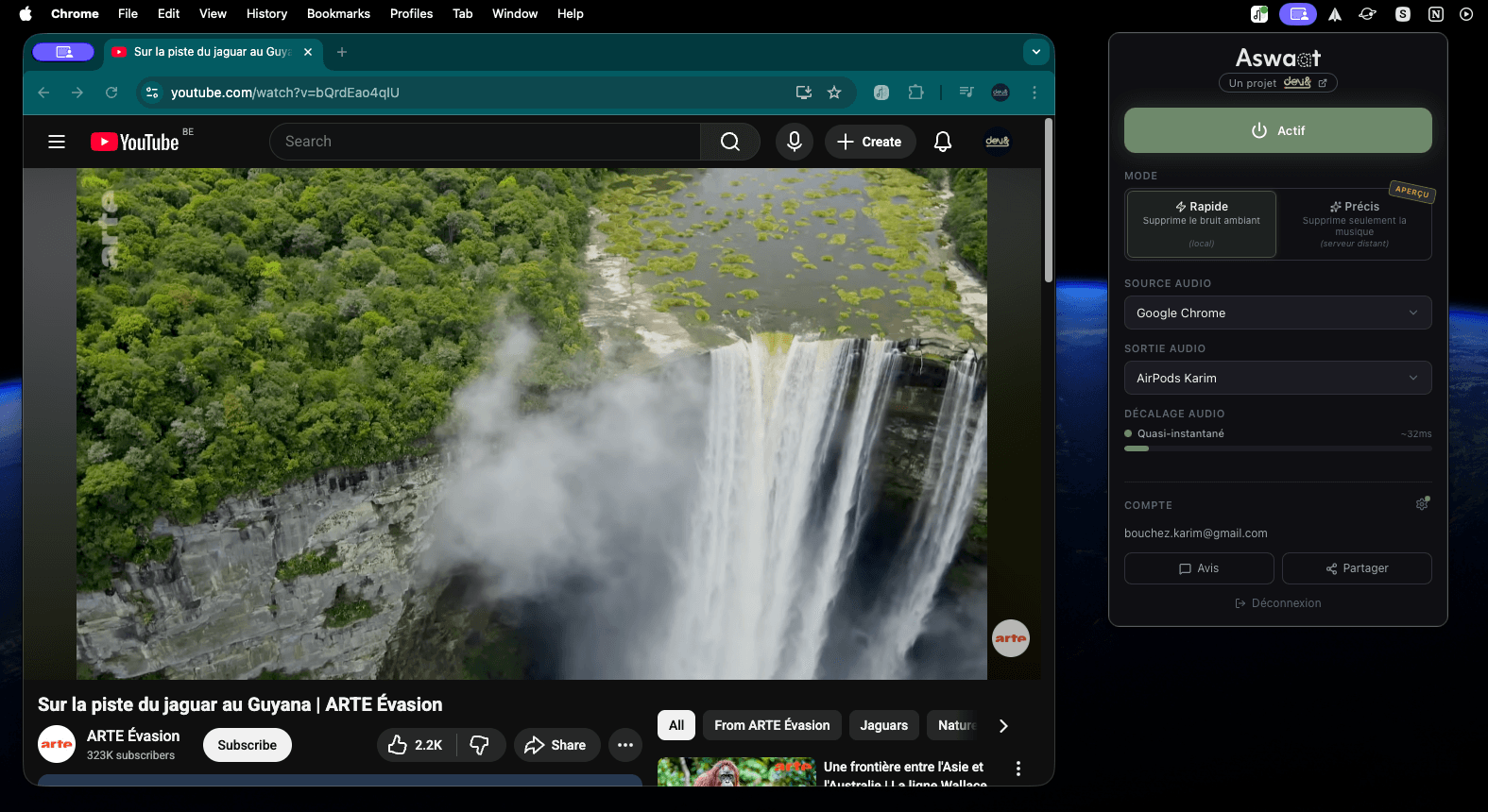The height and width of the screenshot is (812, 1488).
Task: Click the orangutan video thumbnail
Action: coord(737,771)
